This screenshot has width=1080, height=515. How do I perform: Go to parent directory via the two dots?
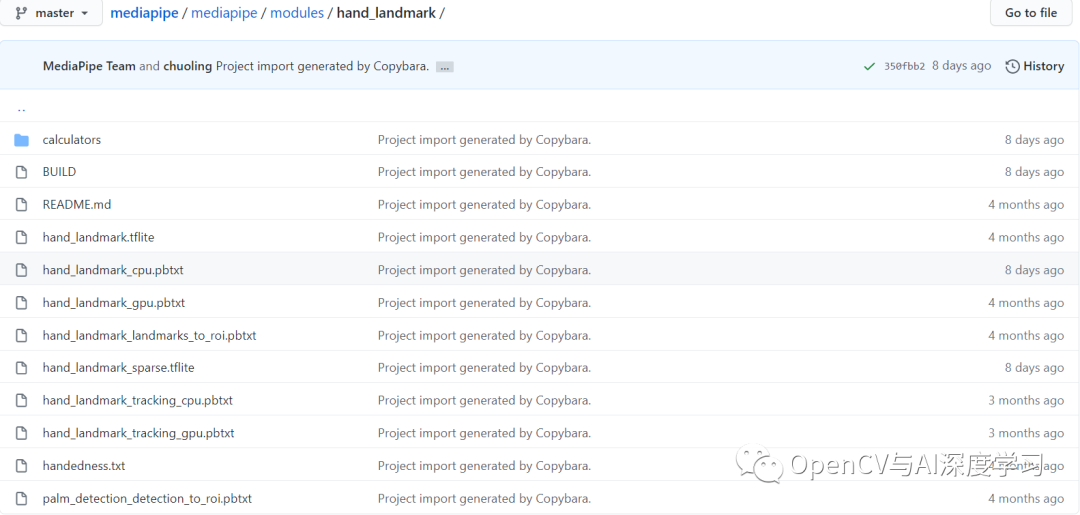pos(21,108)
